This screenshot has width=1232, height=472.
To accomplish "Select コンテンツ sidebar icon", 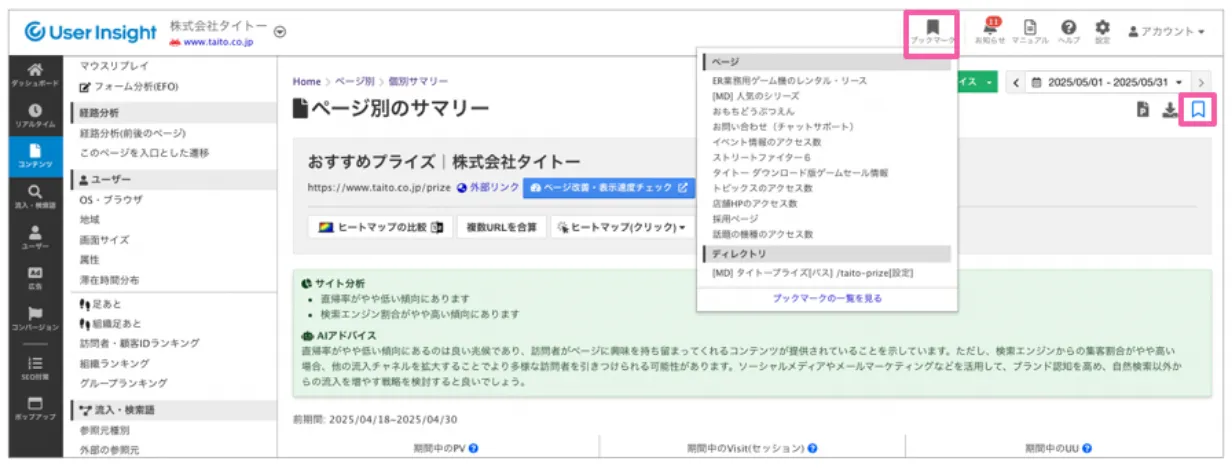I will (35, 156).
